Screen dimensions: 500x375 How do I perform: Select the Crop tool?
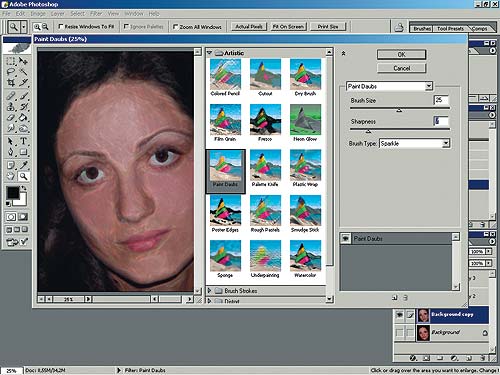[x=11, y=82]
